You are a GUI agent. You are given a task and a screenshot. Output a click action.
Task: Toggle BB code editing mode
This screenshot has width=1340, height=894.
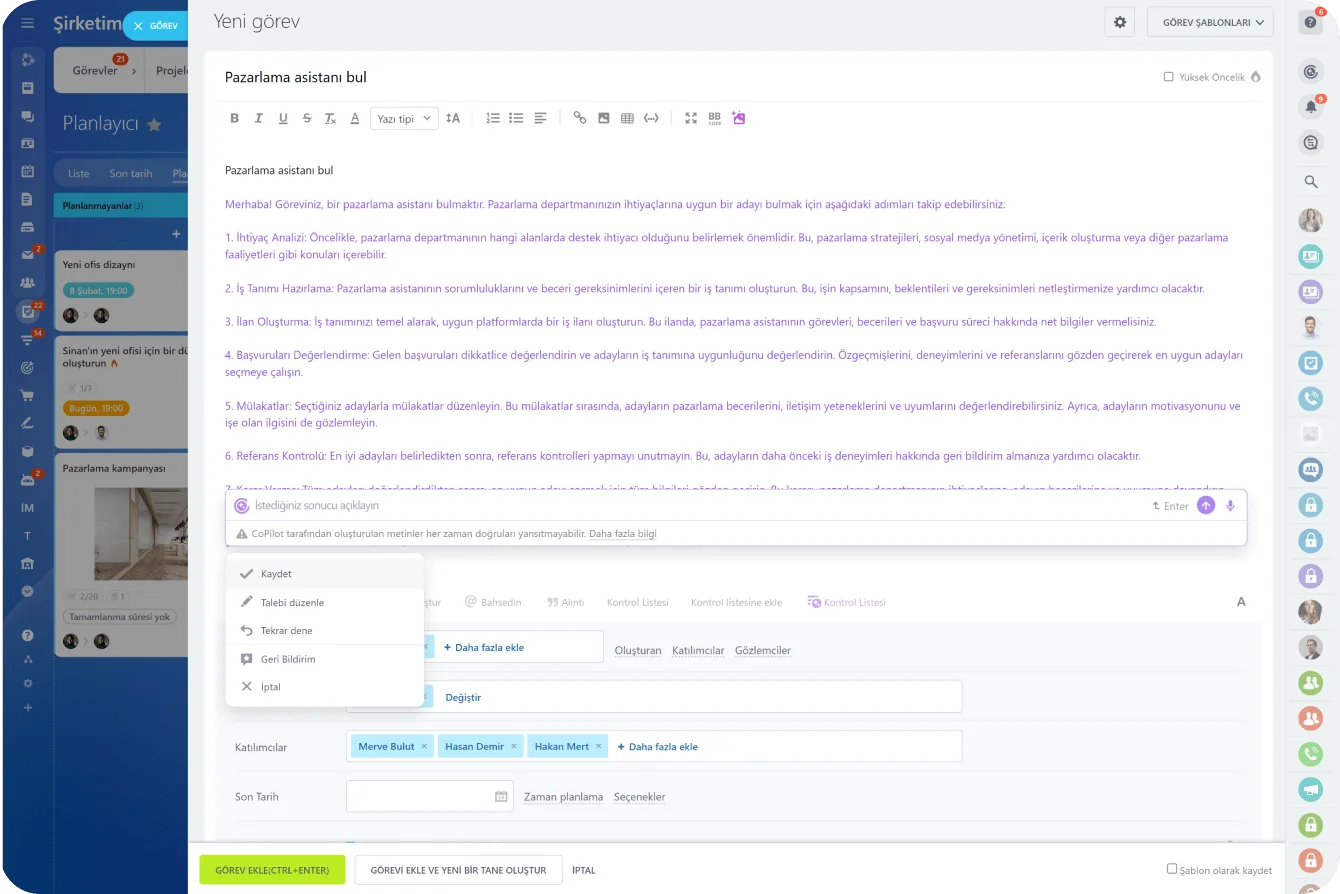(x=714, y=117)
